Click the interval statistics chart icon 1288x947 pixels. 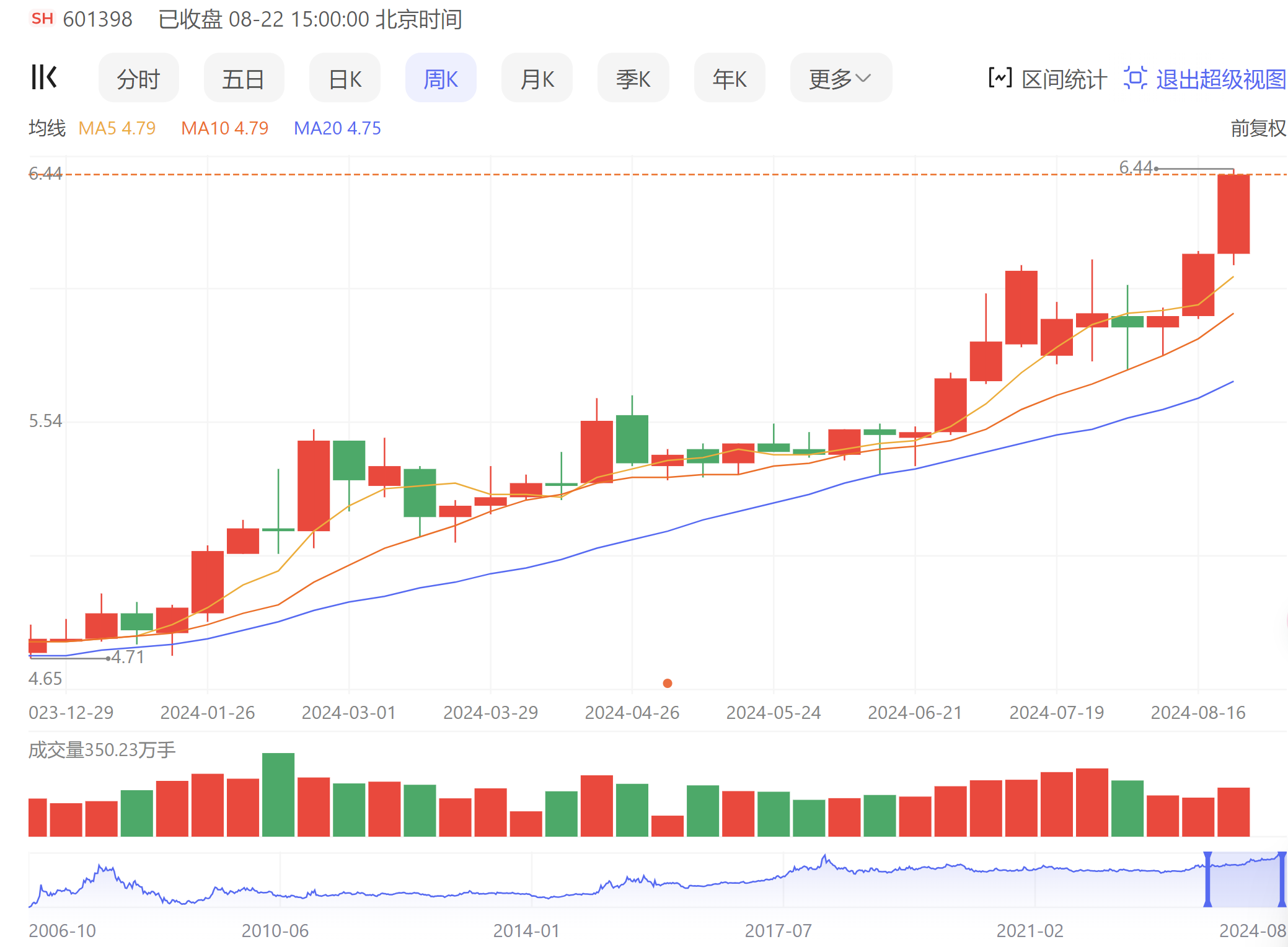(x=1000, y=78)
